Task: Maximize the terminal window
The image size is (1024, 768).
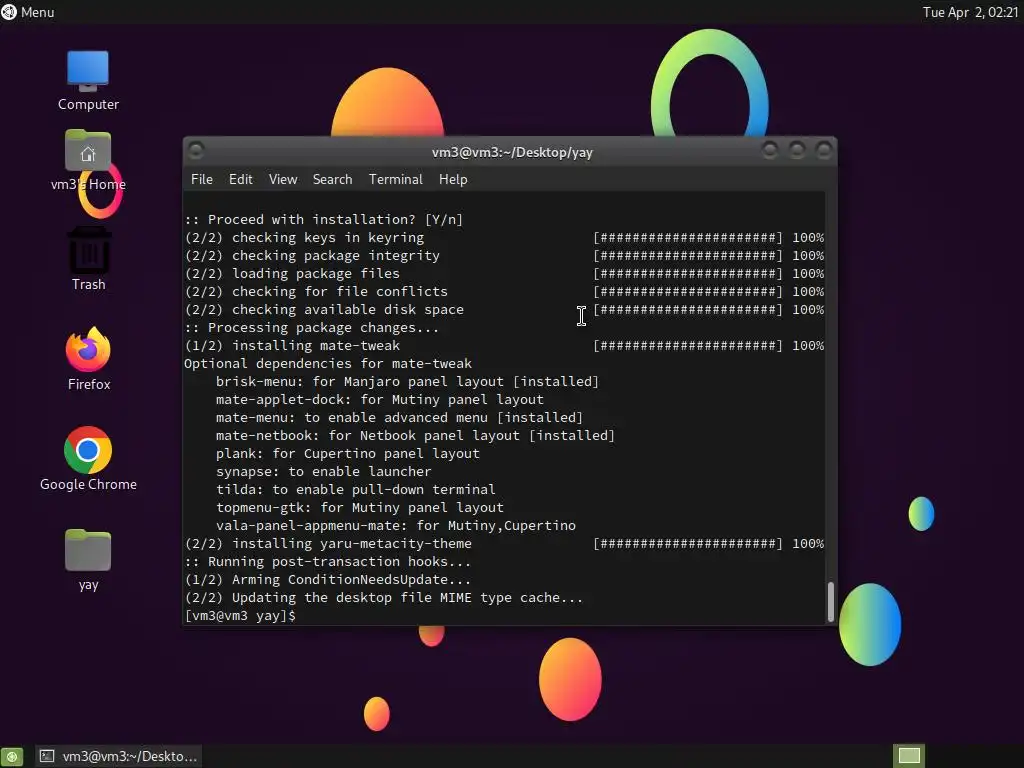Action: tap(797, 151)
